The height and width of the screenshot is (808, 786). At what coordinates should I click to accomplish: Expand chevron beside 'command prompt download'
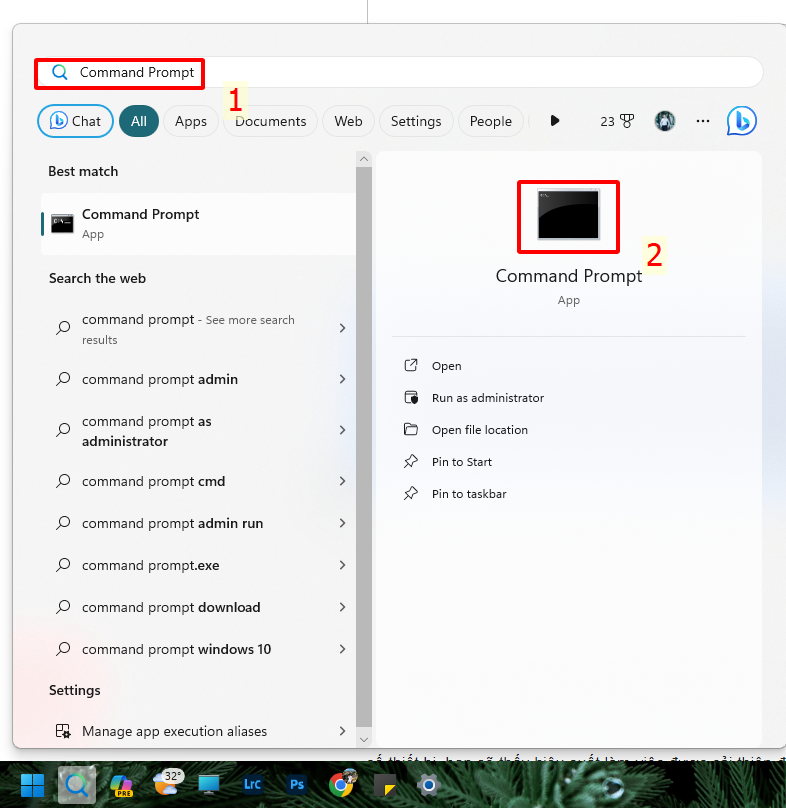point(342,607)
